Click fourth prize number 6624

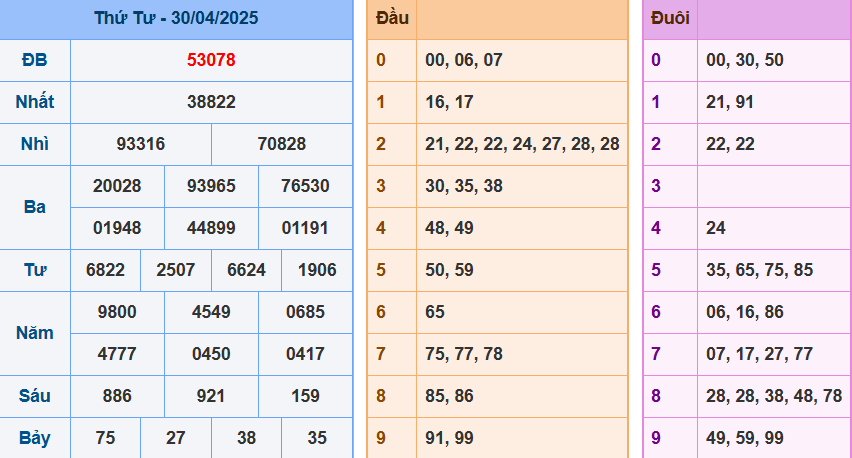tap(246, 270)
